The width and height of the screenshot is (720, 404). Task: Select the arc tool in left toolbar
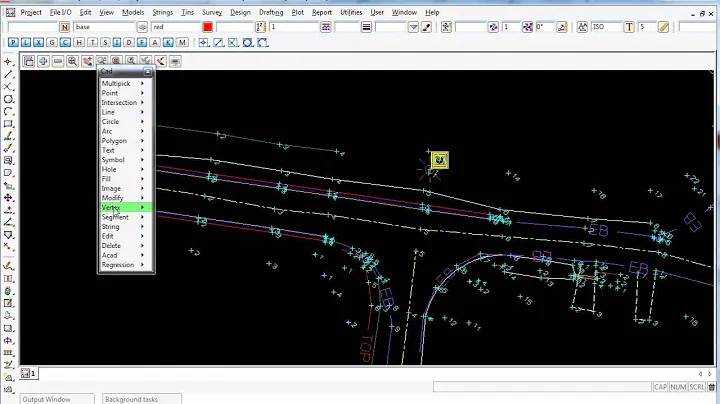[8, 112]
